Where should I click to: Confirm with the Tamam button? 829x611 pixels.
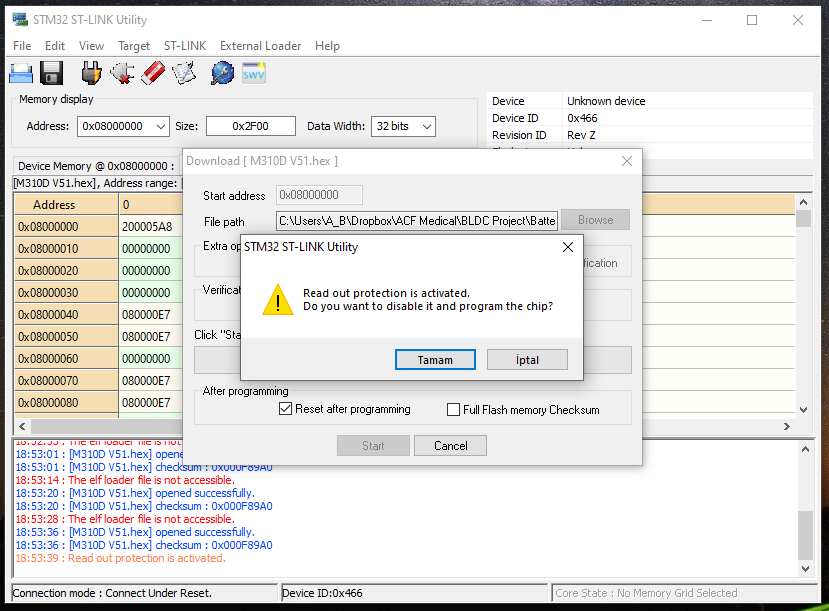coord(435,359)
